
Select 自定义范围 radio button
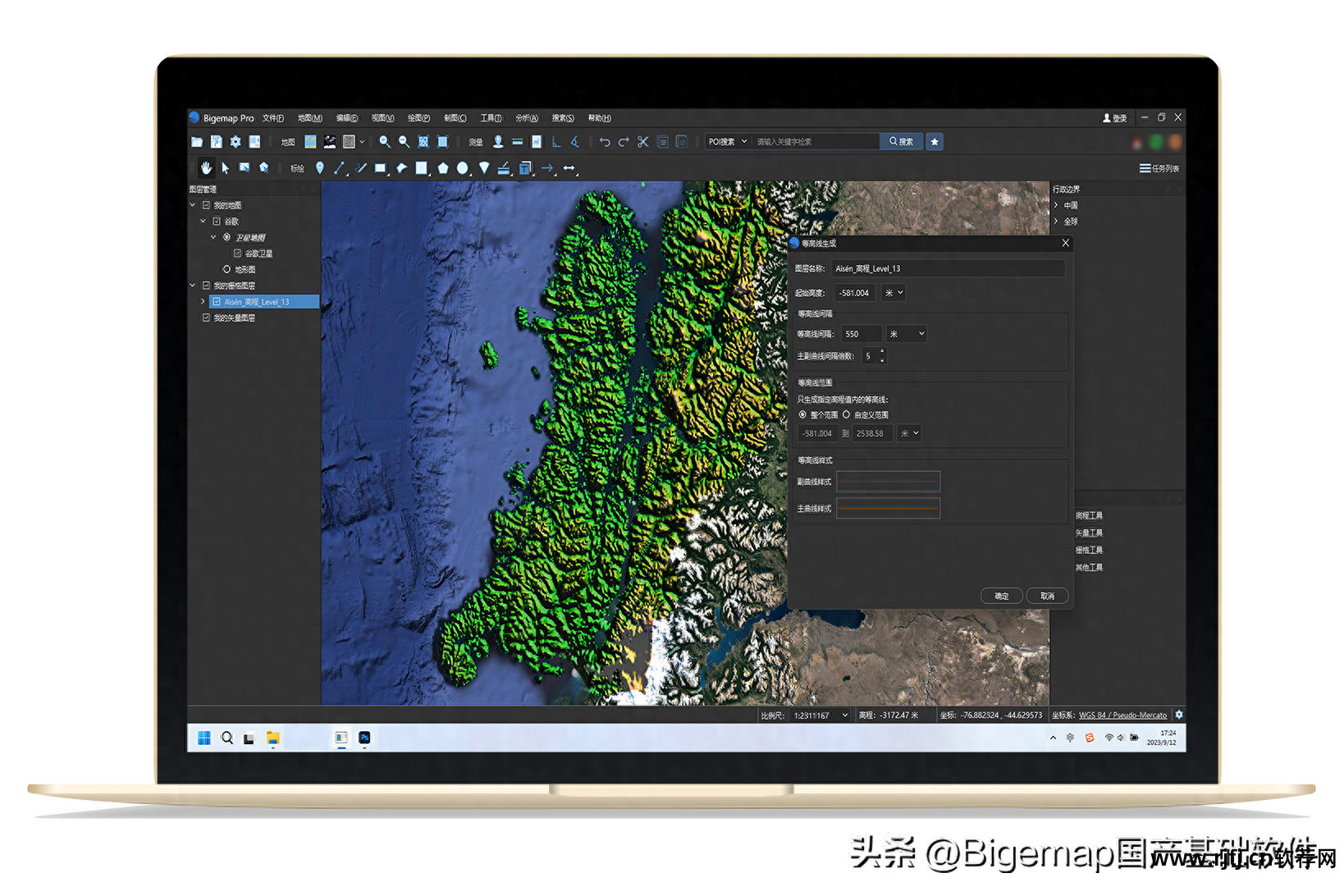(x=846, y=415)
